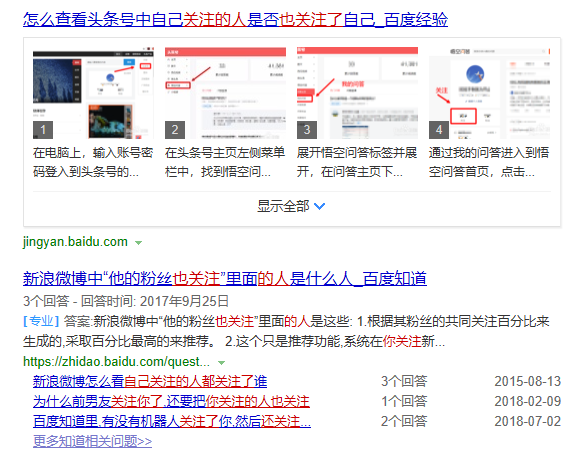Image resolution: width=579 pixels, height=453 pixels.
Task: Click the jingyan.baidu.com source URL
Action: pos(75,242)
